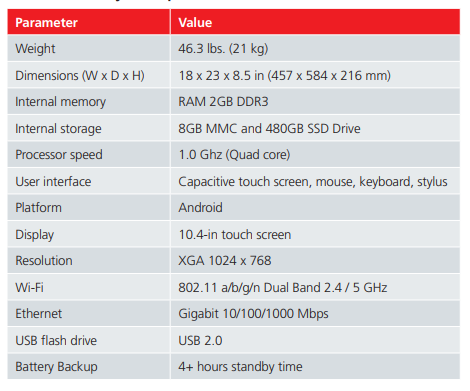This screenshot has height=391, width=470.
Task: Click the XGA 1024 x 768 value
Action: [225, 261]
